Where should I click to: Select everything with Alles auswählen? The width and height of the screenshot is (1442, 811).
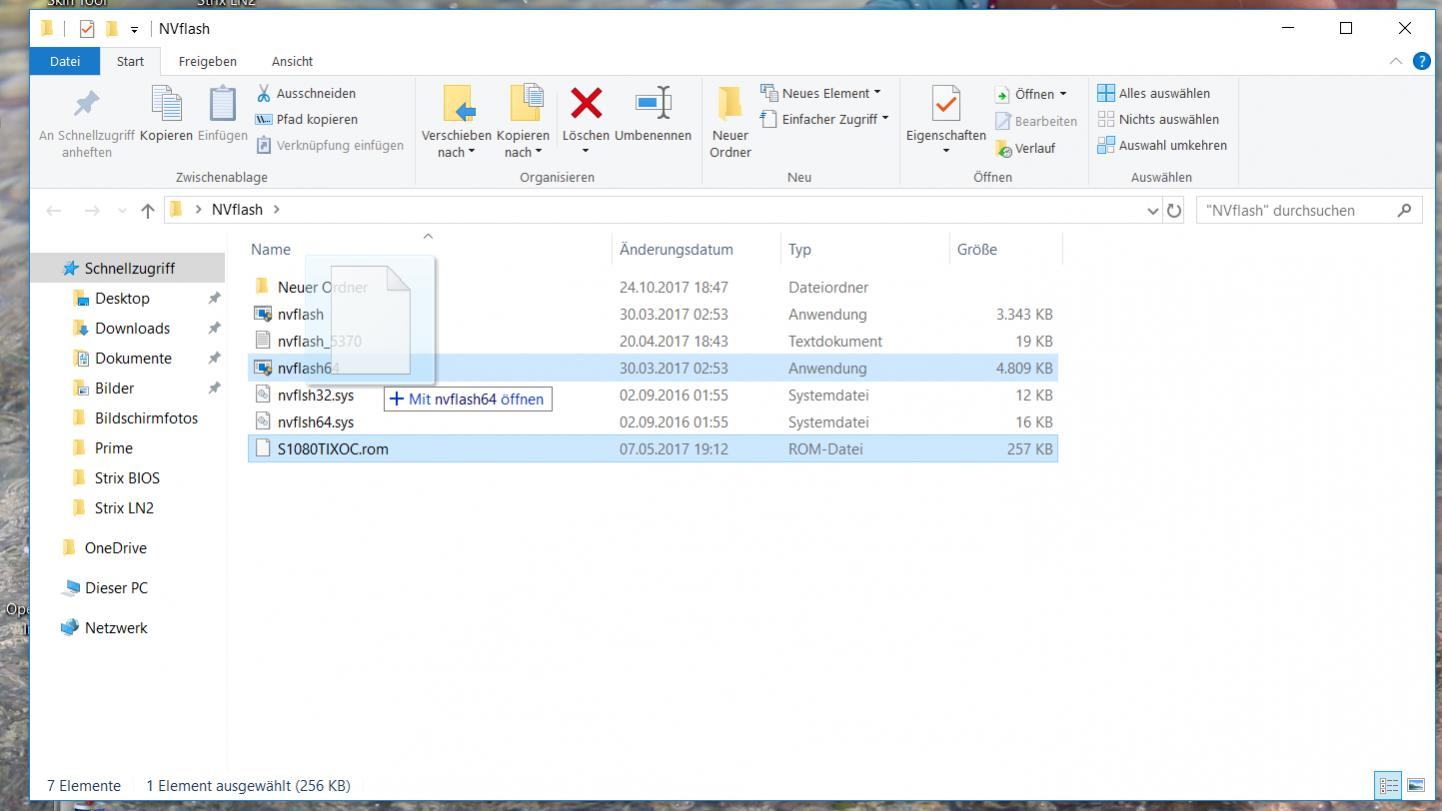(x=1154, y=93)
